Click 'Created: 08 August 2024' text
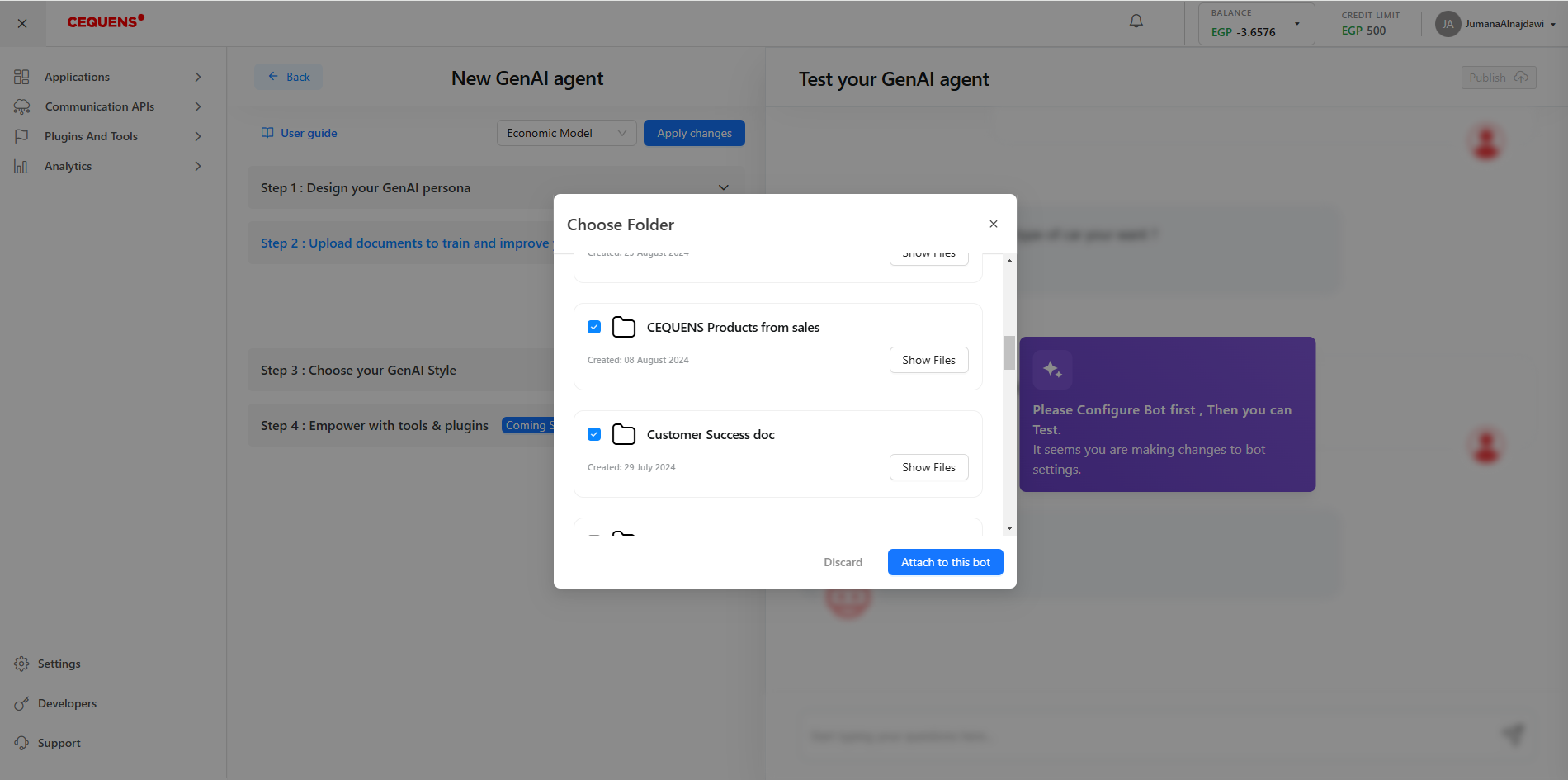Screen dimensions: 1568x780 tap(638, 360)
